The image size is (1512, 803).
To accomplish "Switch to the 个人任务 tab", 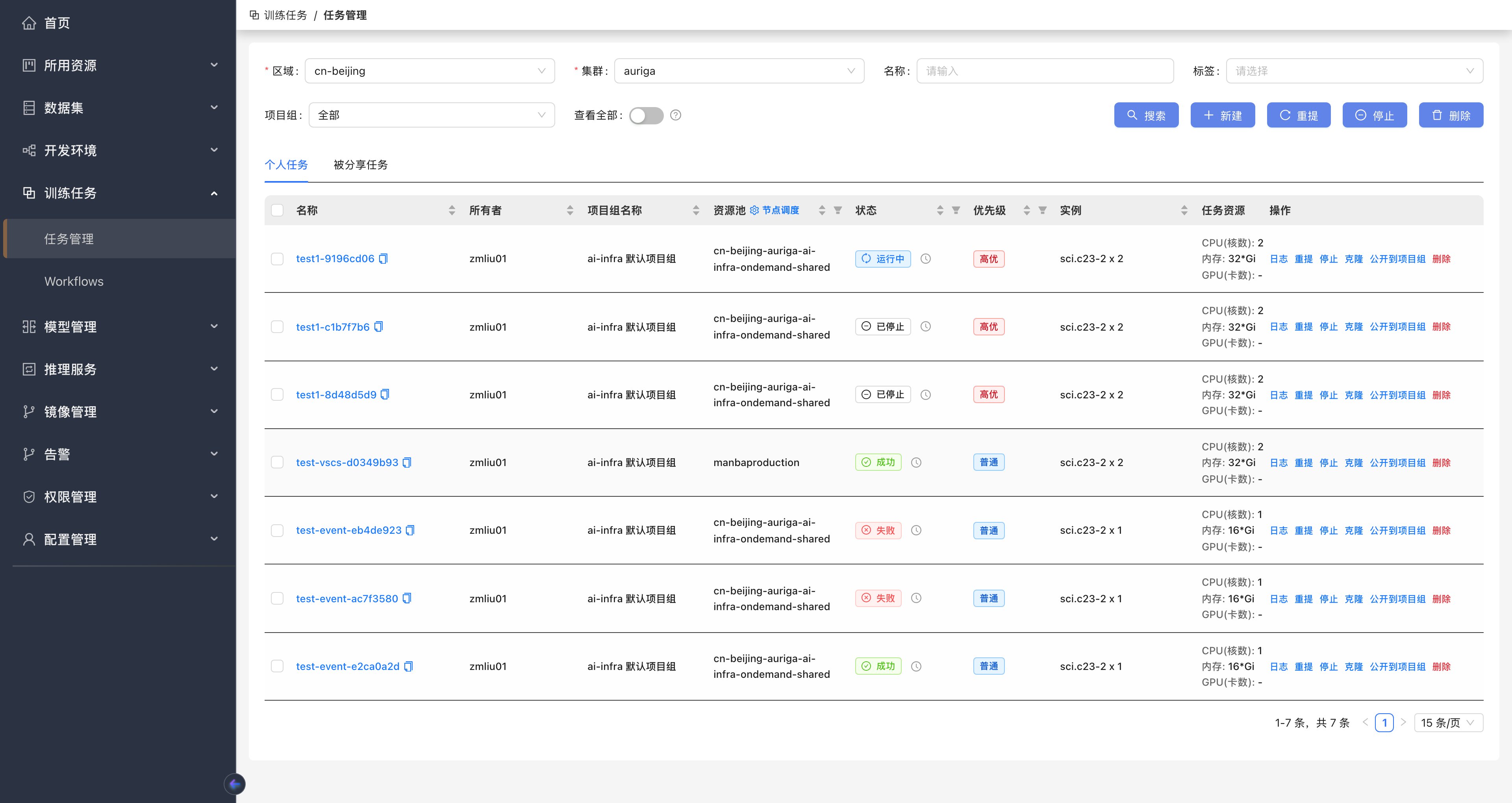I will point(286,165).
